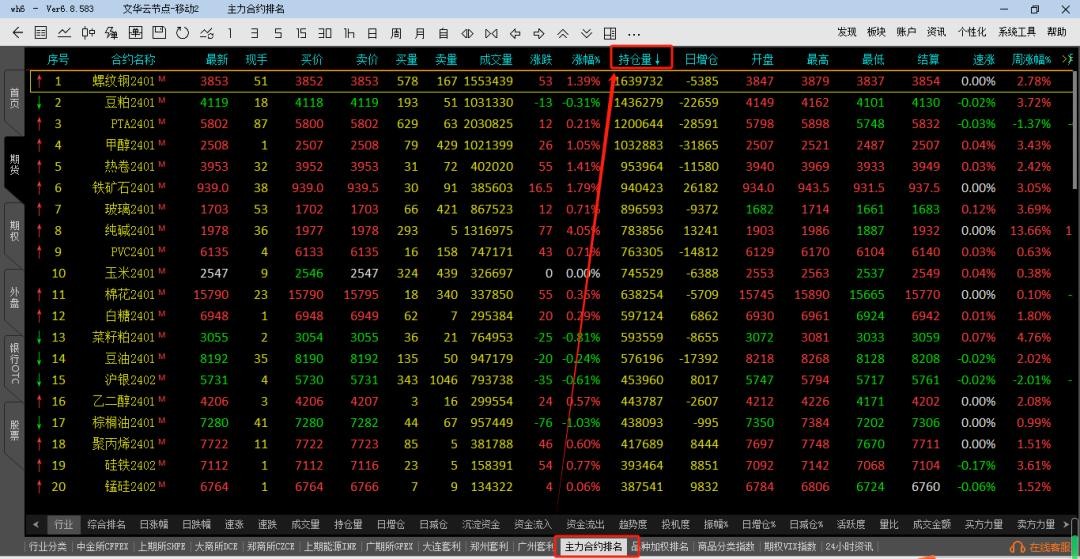Click the back arrow in the toolbar
The image size is (1080, 559).
[x=17, y=33]
